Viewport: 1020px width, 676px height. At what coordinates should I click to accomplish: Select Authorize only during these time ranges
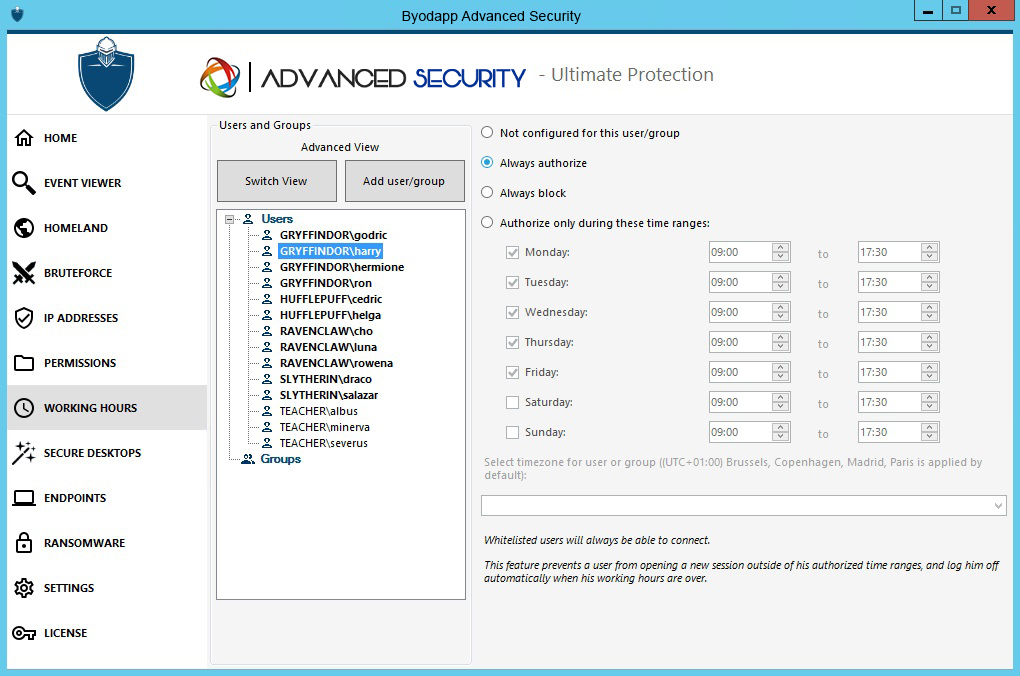click(x=487, y=223)
